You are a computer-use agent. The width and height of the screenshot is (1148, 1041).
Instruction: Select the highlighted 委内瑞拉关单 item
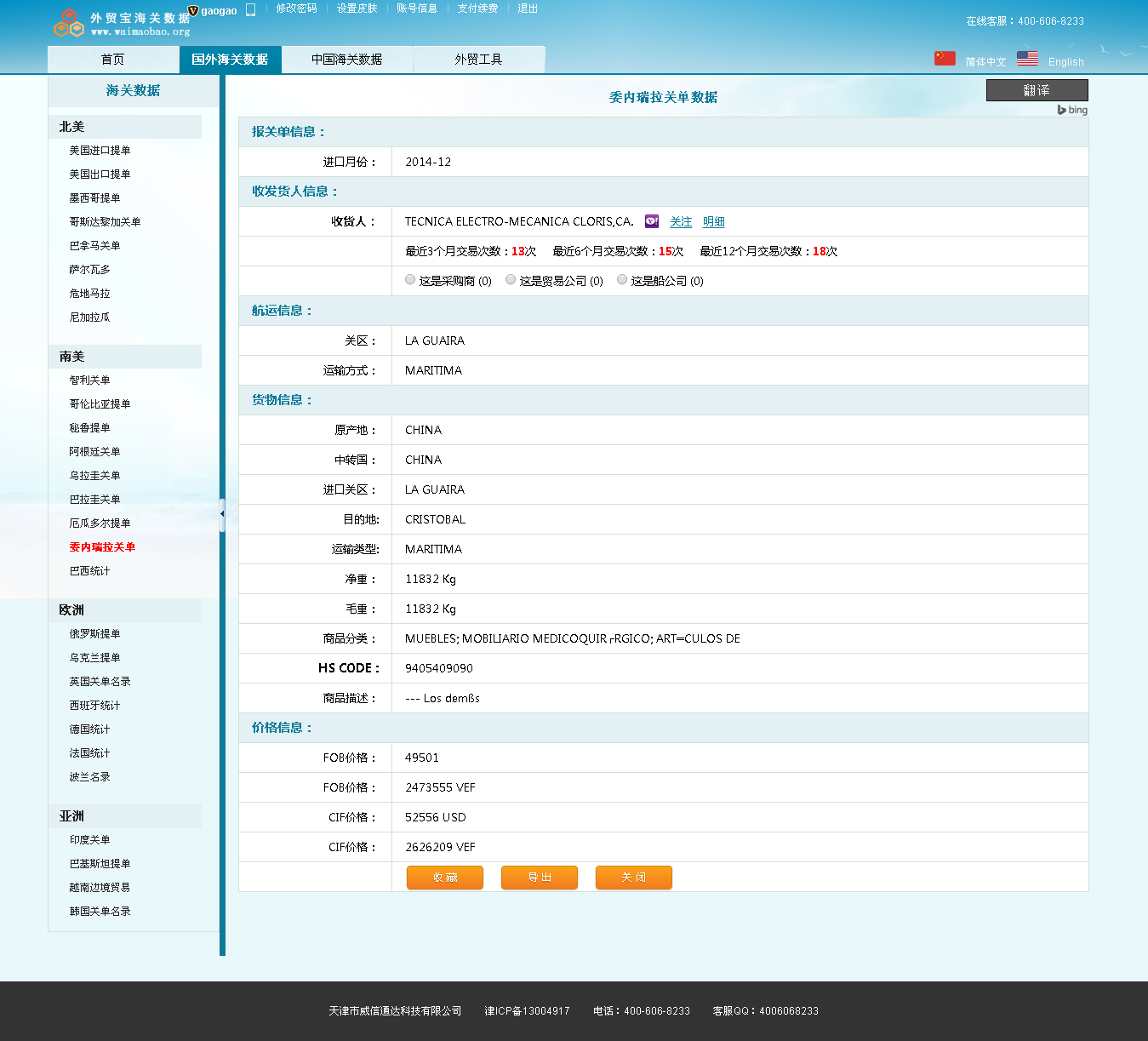tap(102, 547)
